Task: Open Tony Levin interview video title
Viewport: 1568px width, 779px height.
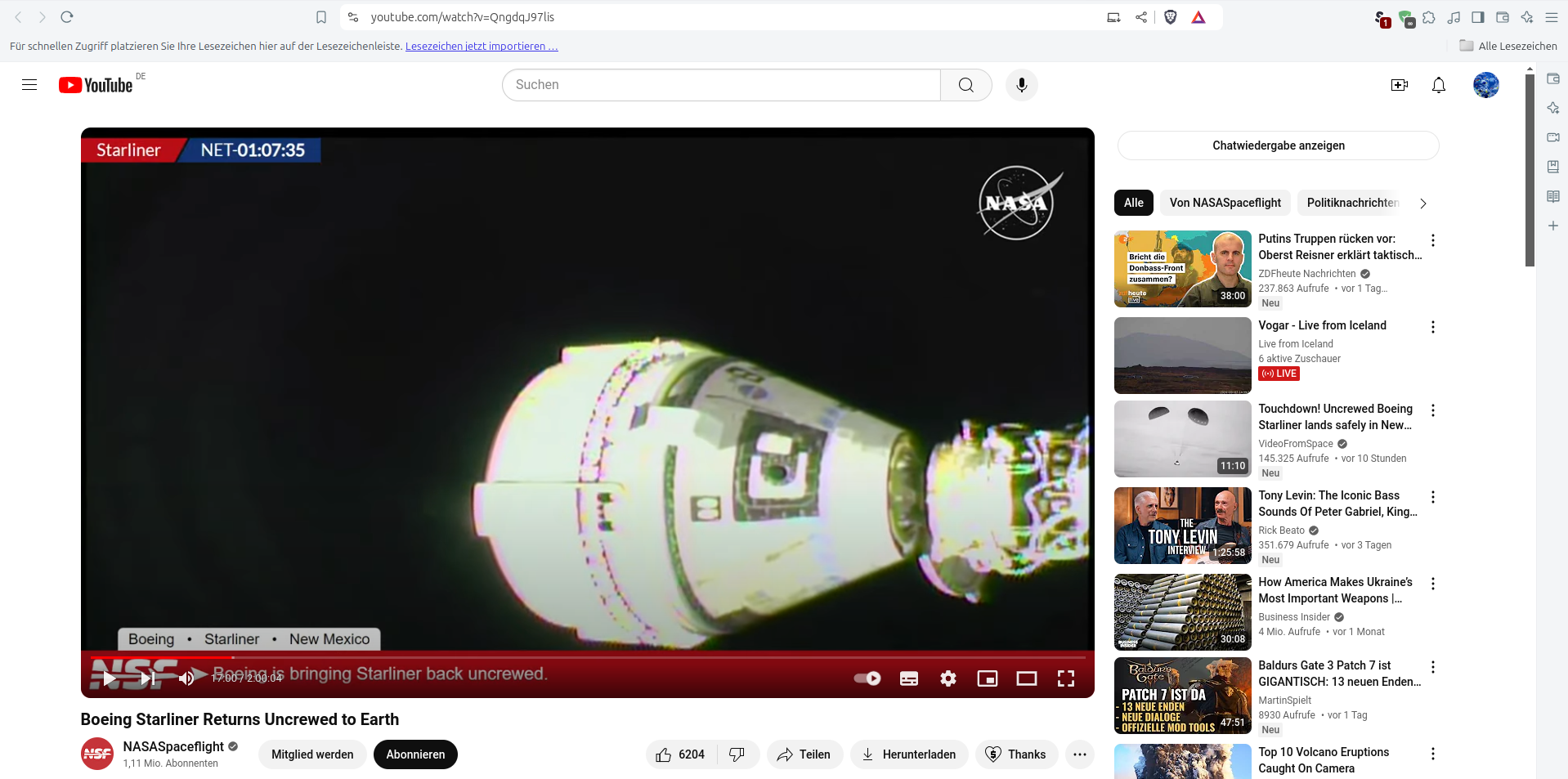Action: (x=1337, y=504)
